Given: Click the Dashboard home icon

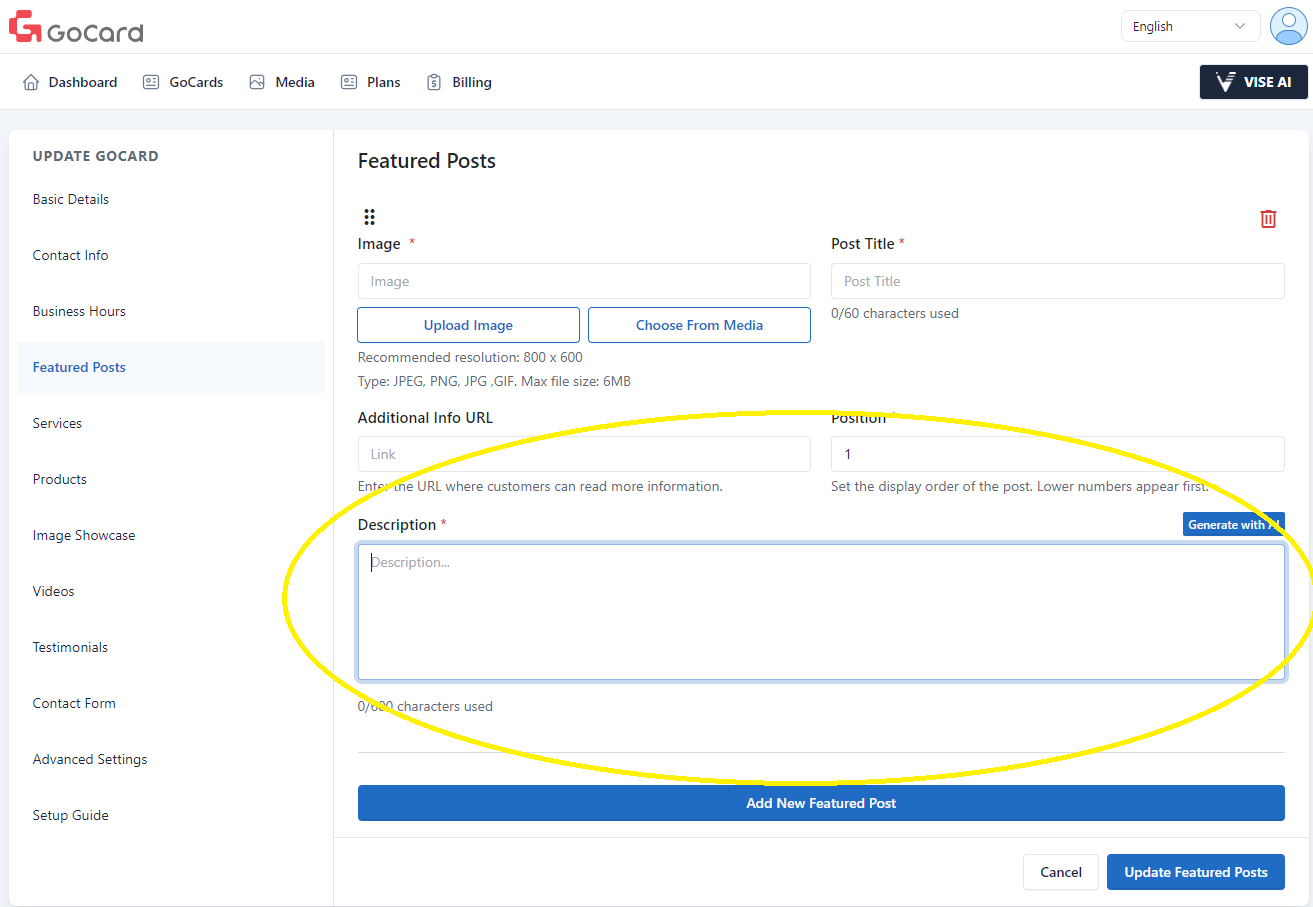Looking at the screenshot, I should (x=31, y=82).
